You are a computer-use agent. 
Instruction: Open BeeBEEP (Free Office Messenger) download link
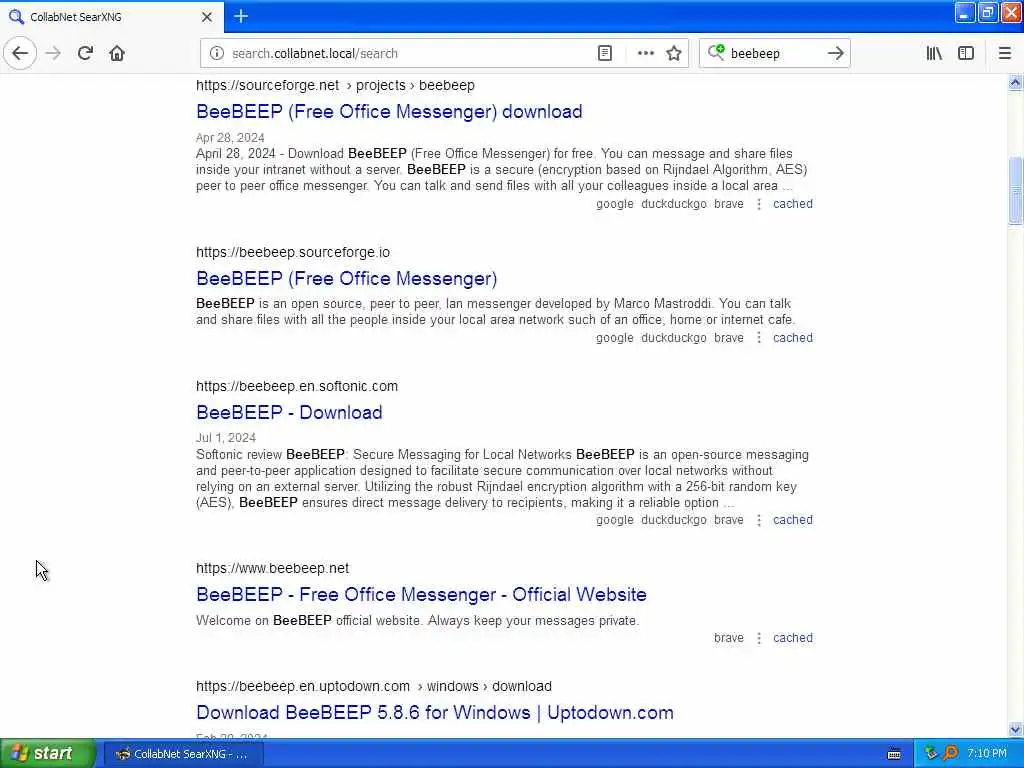(x=389, y=112)
